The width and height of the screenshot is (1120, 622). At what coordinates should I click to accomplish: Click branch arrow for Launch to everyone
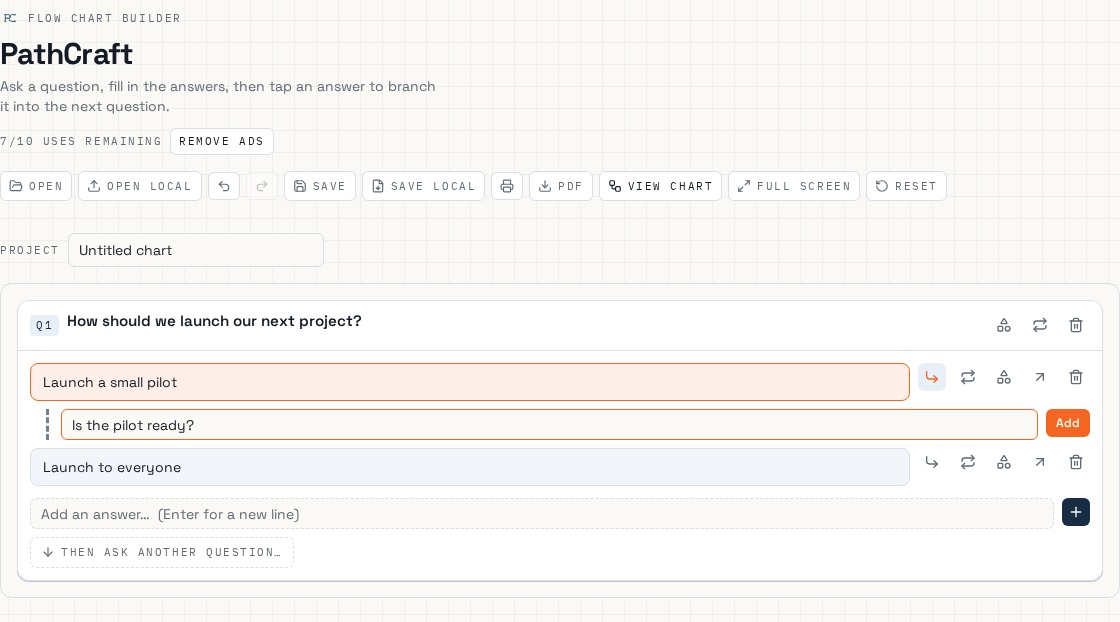[x=931, y=462]
